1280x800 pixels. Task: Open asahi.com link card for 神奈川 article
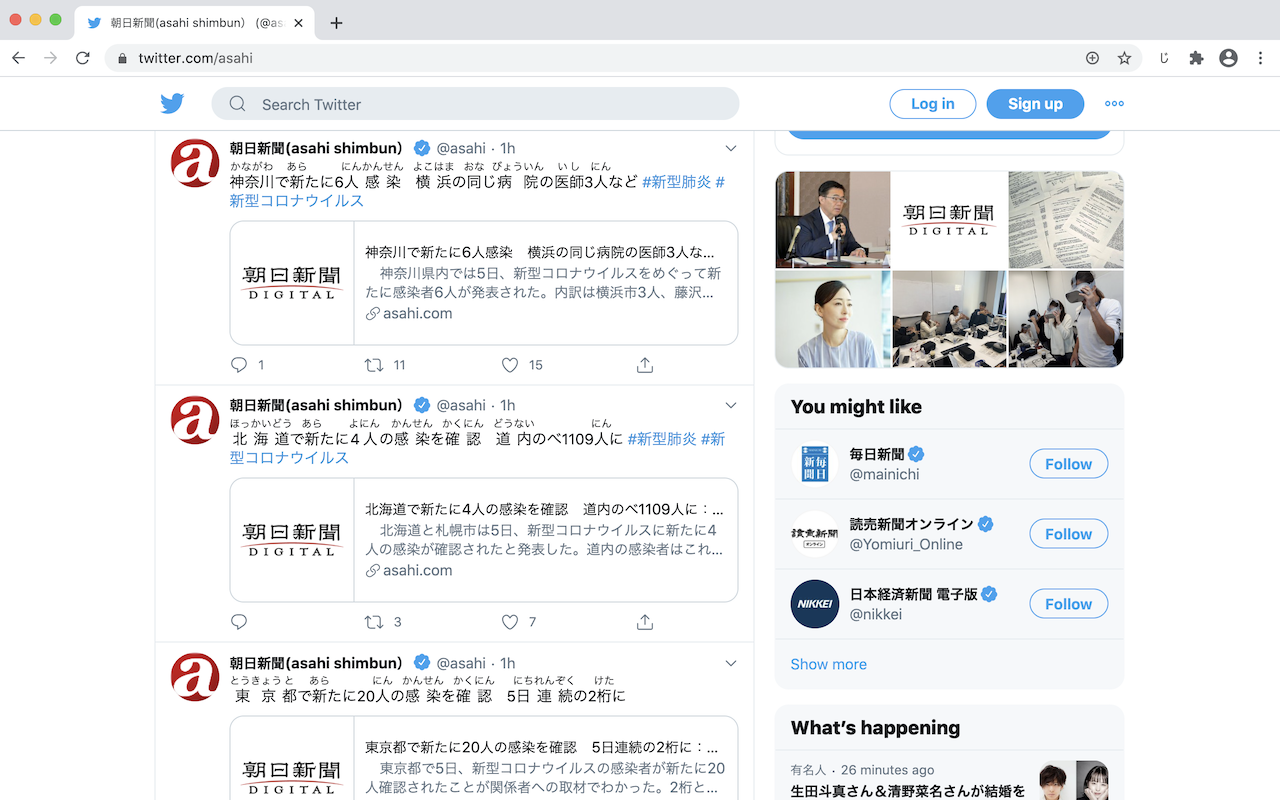484,283
